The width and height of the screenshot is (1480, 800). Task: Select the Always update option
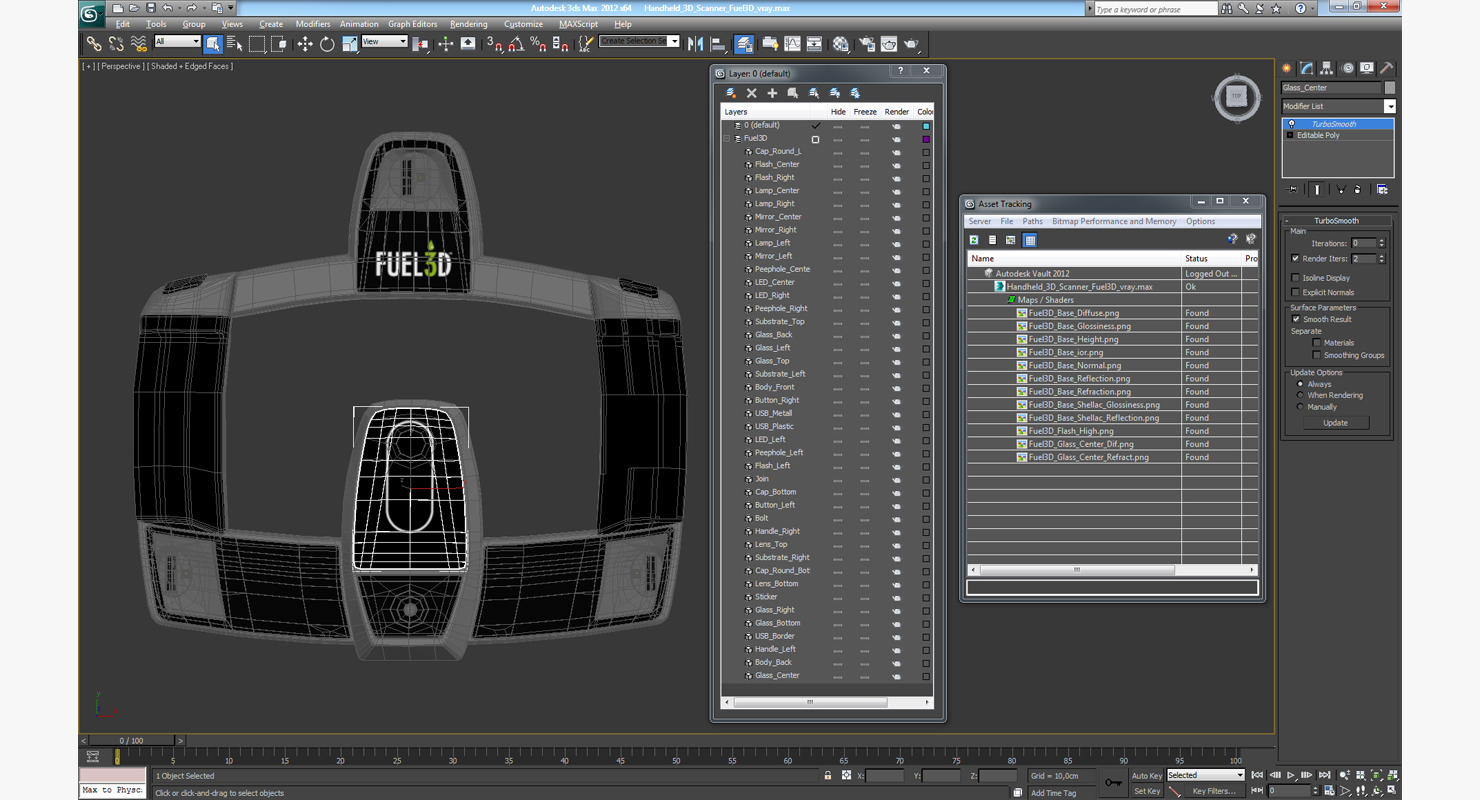point(1300,384)
